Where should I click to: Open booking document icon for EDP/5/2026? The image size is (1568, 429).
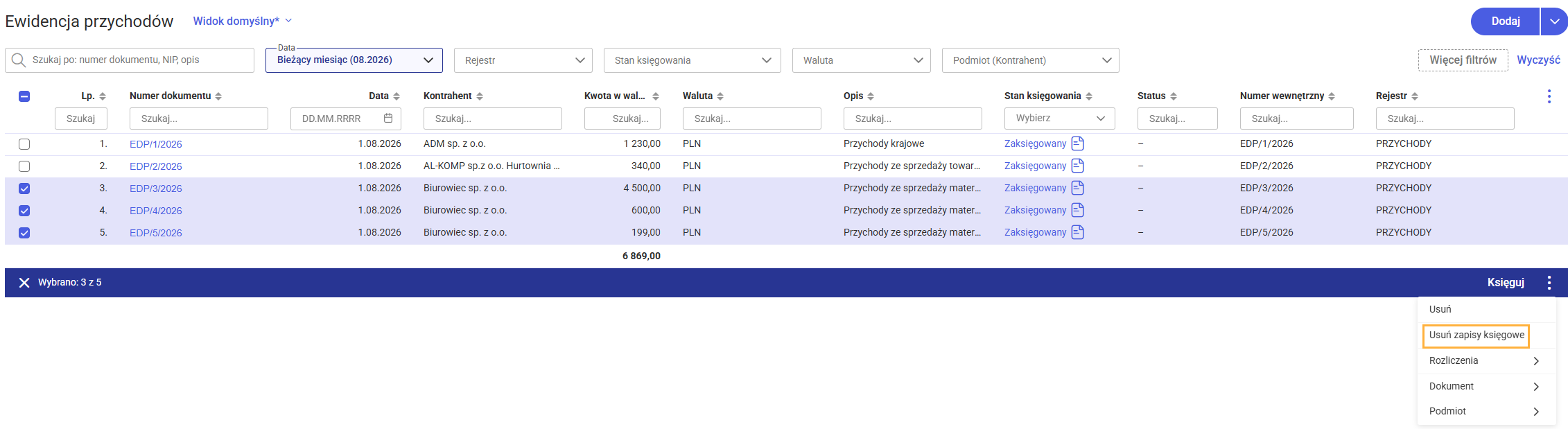point(1078,232)
